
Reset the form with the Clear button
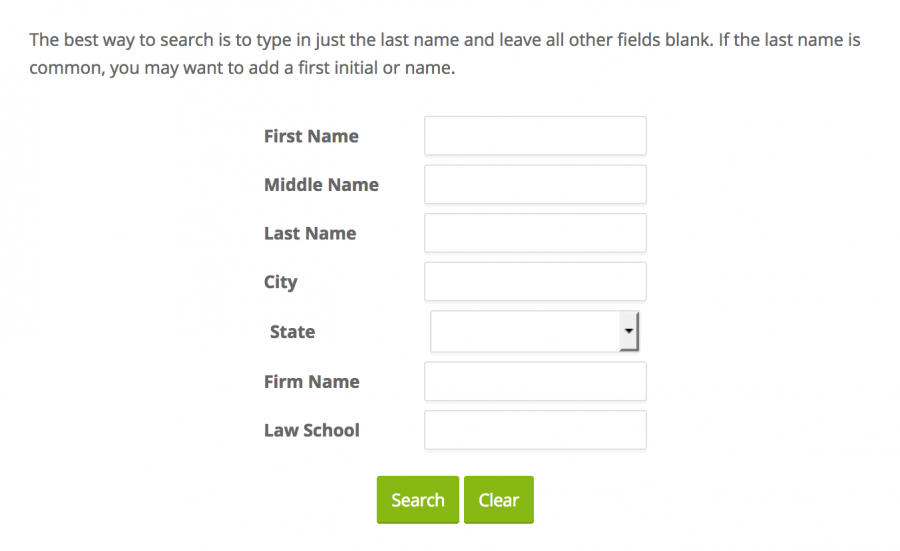coord(498,500)
